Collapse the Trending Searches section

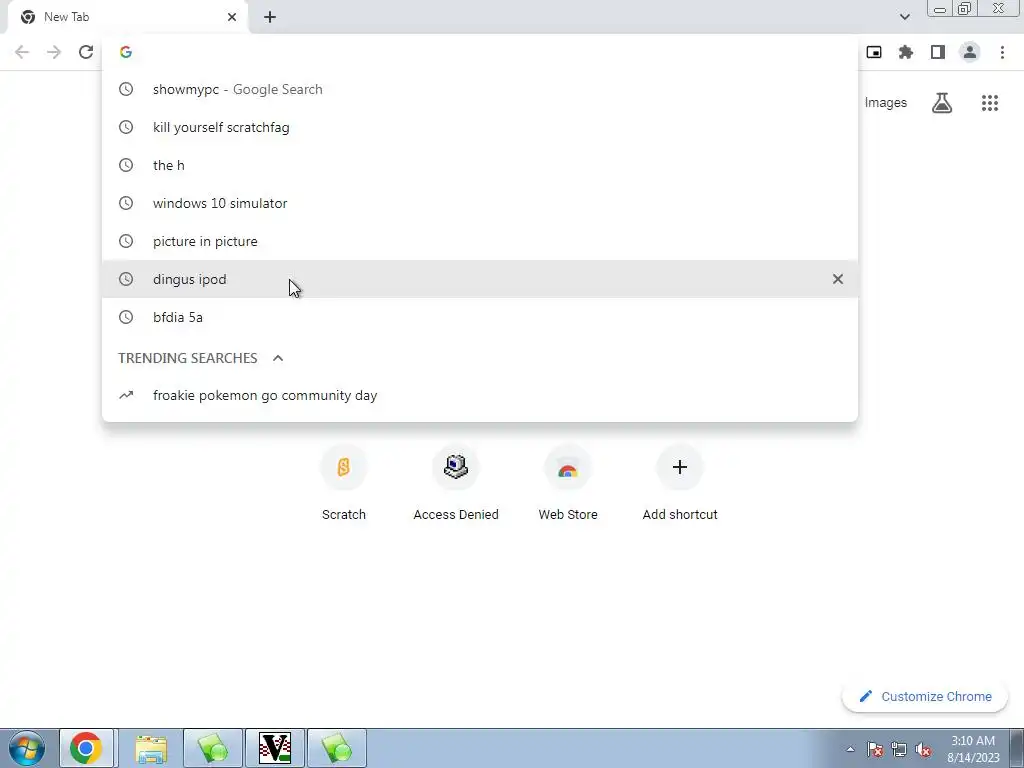[278, 358]
